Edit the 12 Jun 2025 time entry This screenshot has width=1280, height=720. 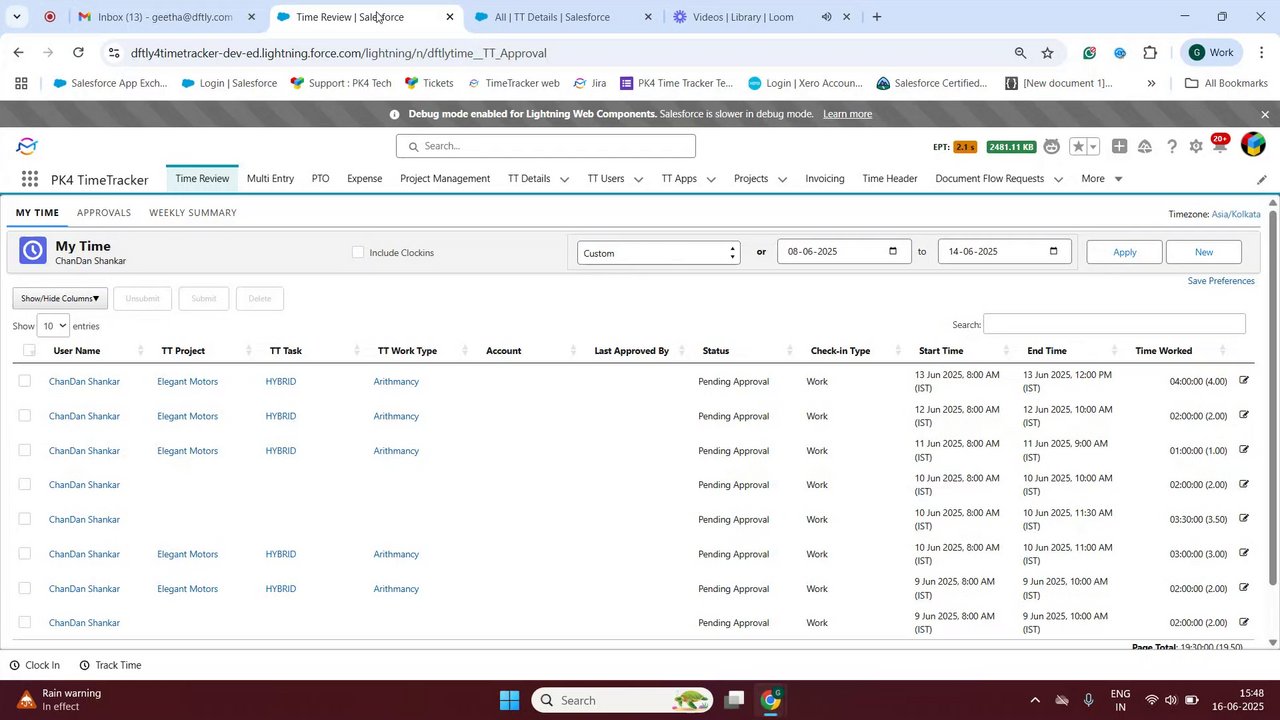click(x=1244, y=415)
